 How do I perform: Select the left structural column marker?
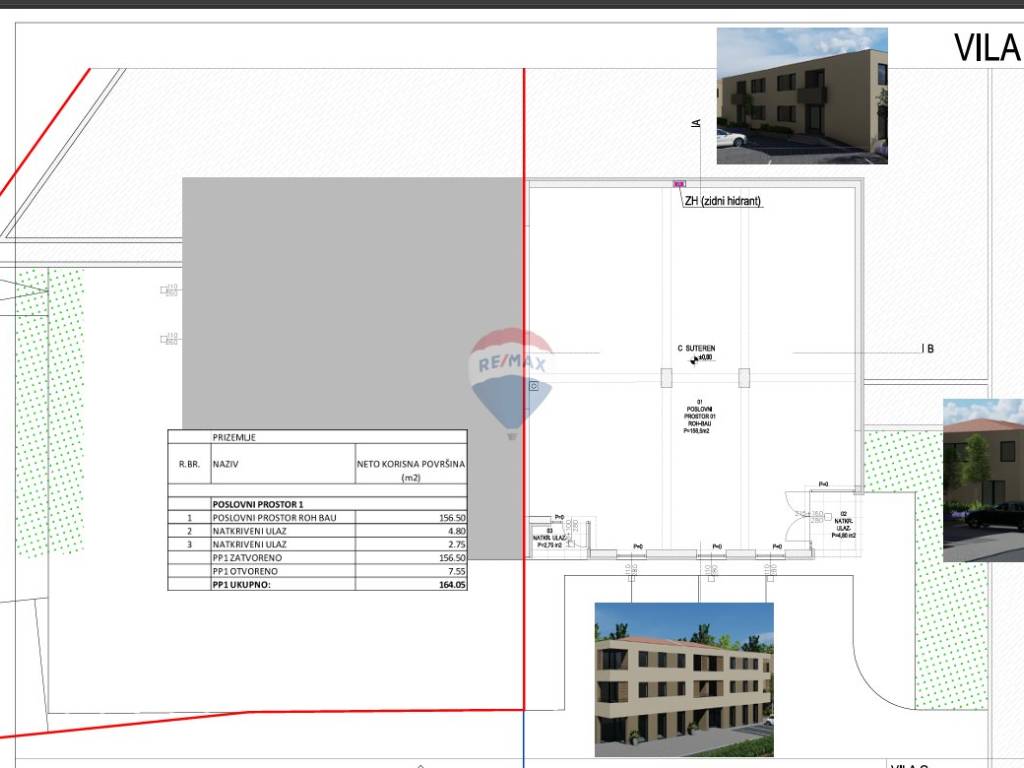(x=665, y=377)
